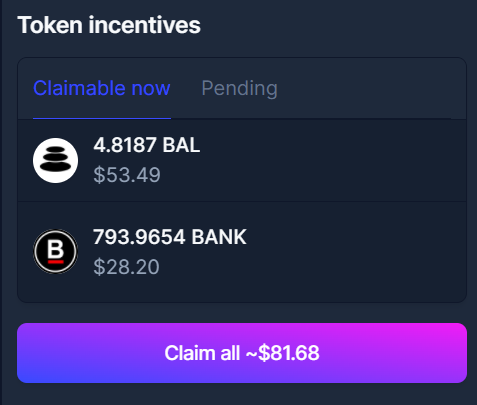Click the dark strip along the left edge
This screenshot has height=405, width=477.
pos(1,202)
